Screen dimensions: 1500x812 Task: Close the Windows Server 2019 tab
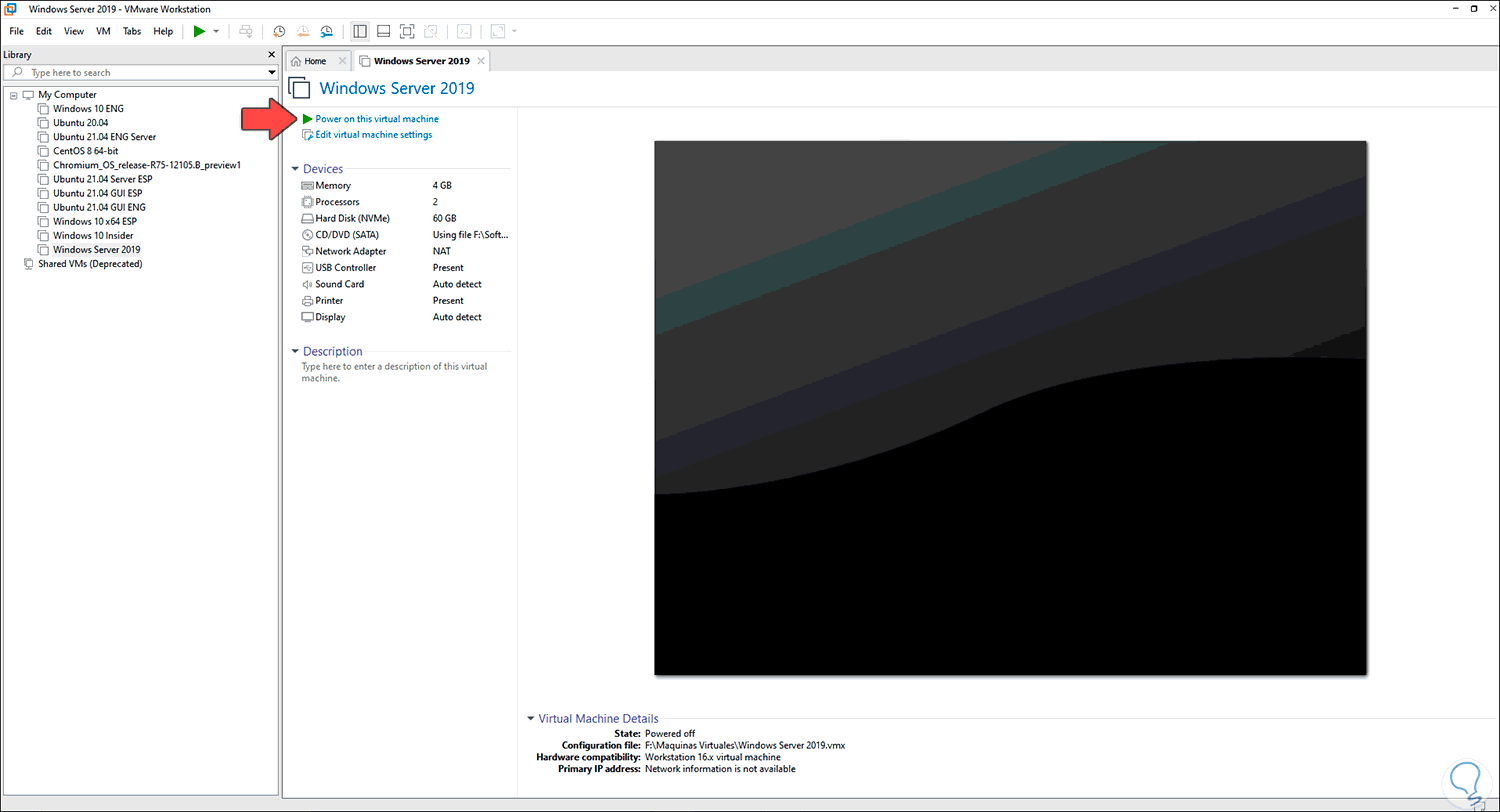point(480,61)
